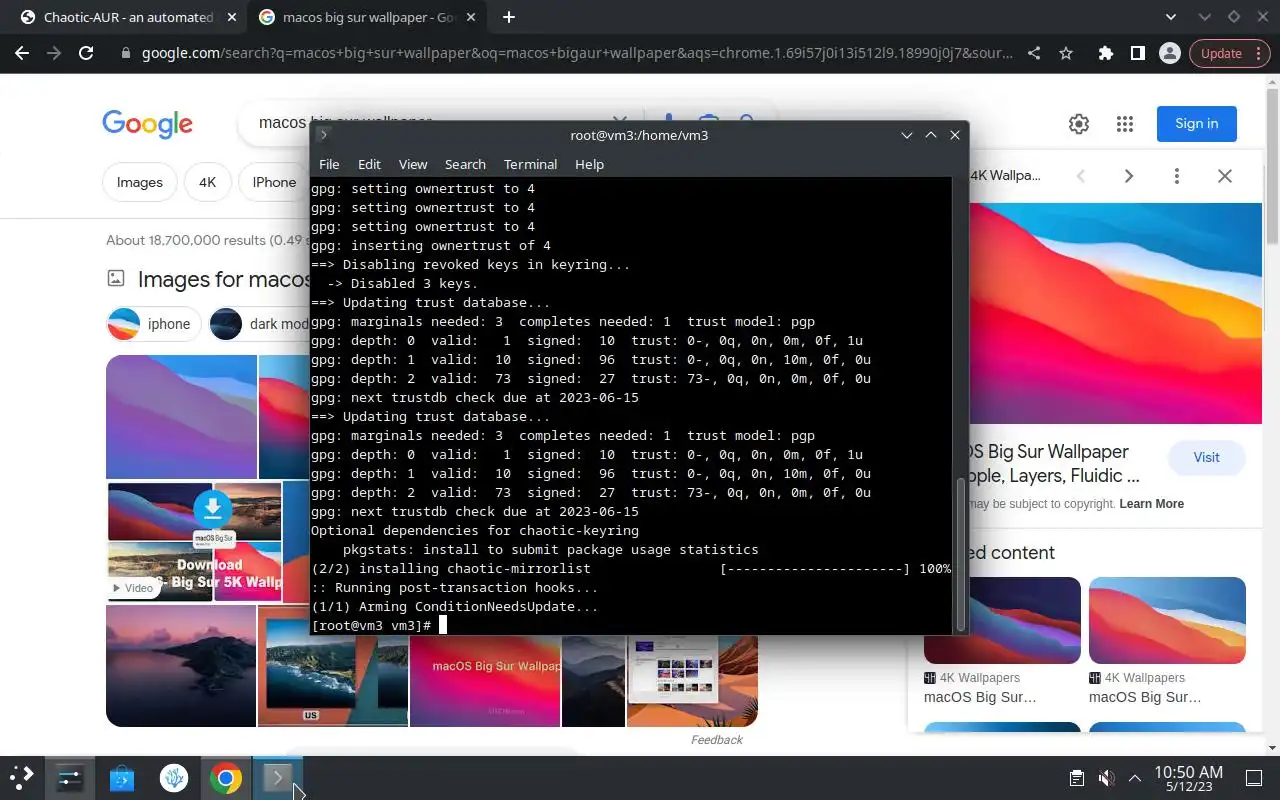Image resolution: width=1280 pixels, height=800 pixels.
Task: Select the Images search filter
Action: [x=140, y=182]
